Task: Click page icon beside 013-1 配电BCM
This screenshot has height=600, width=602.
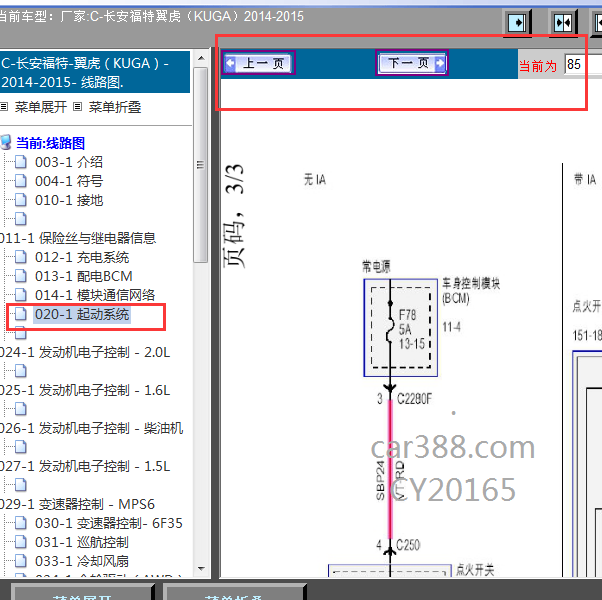Action: tap(21, 276)
